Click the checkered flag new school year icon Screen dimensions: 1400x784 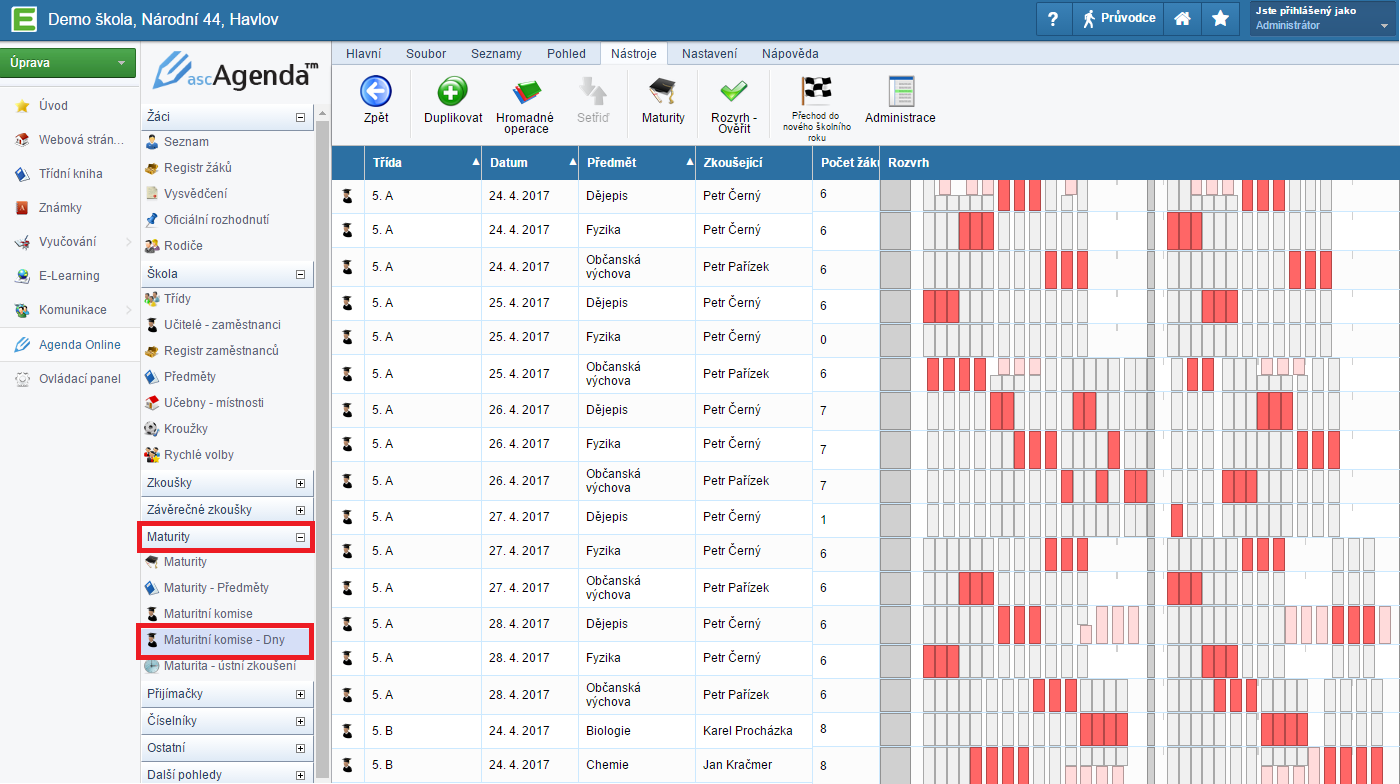(816, 91)
